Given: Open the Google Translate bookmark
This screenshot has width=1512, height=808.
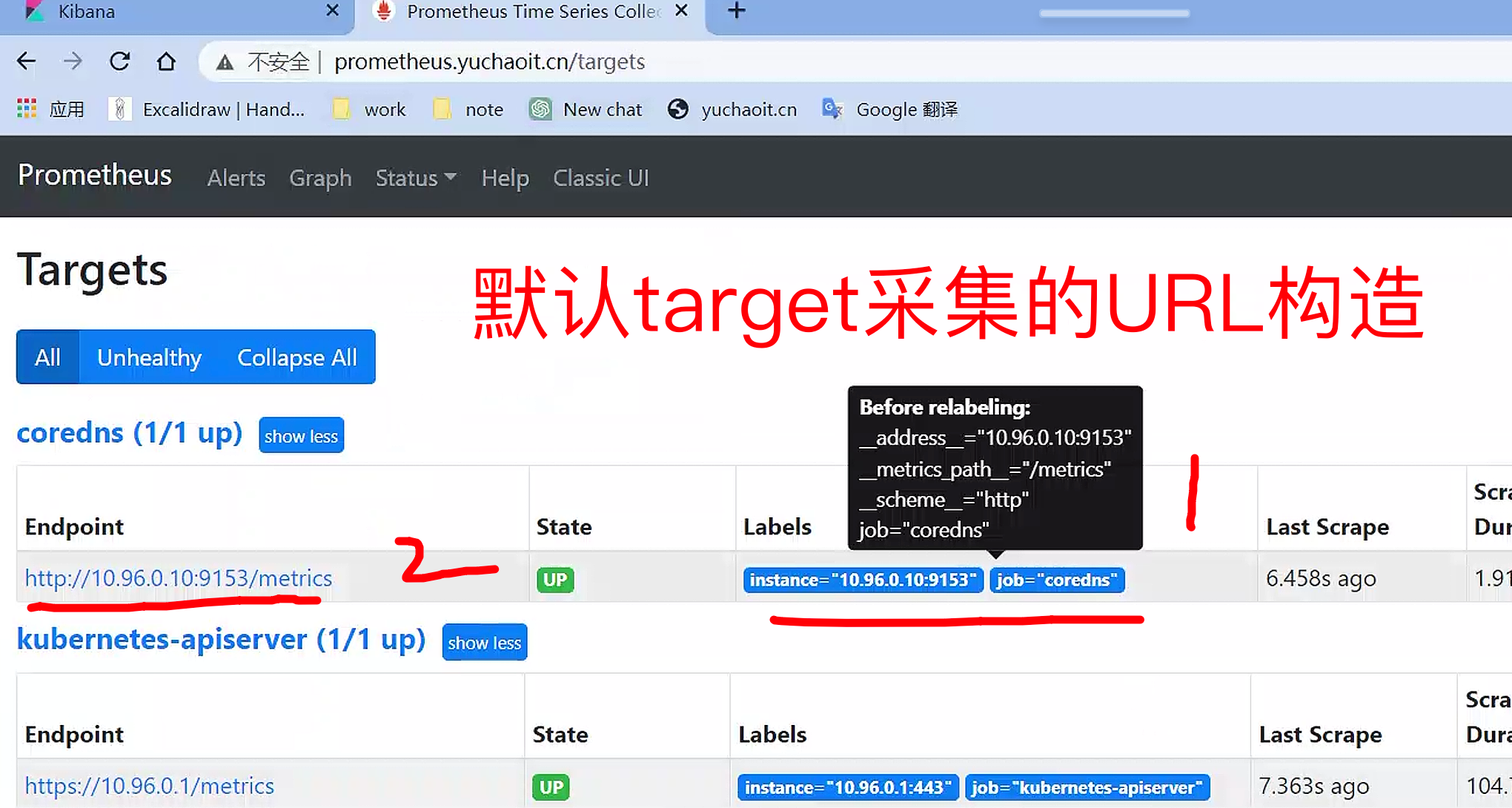Looking at the screenshot, I should (x=890, y=110).
